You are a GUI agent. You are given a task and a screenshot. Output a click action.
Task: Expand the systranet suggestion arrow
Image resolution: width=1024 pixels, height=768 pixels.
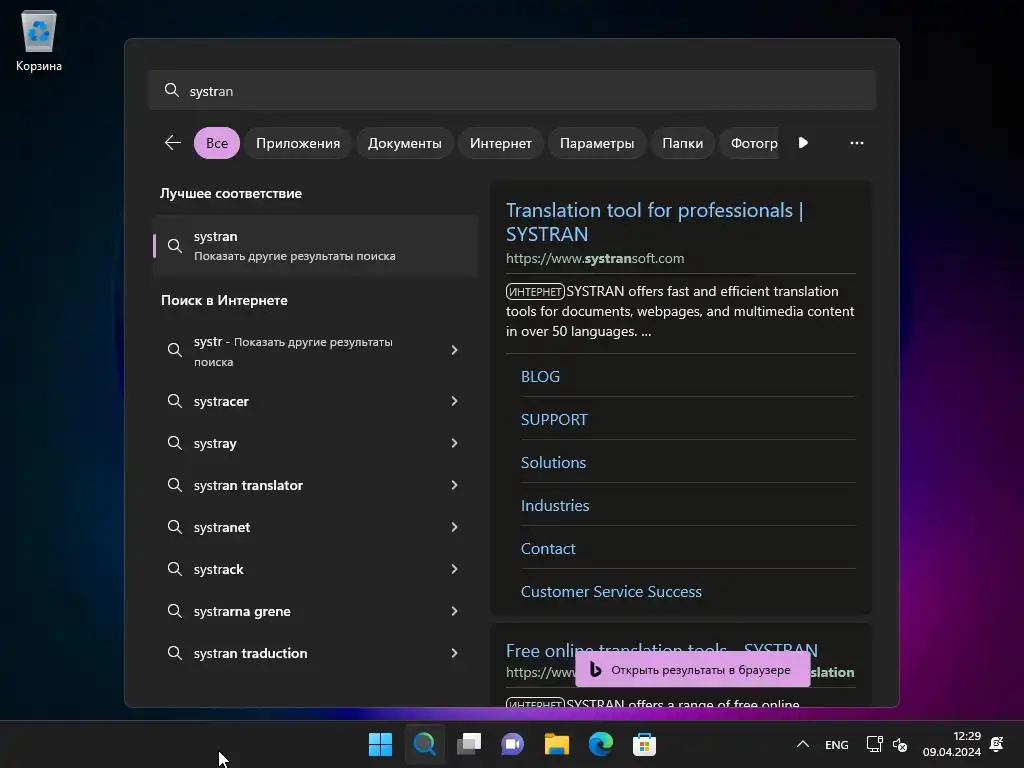coord(454,527)
